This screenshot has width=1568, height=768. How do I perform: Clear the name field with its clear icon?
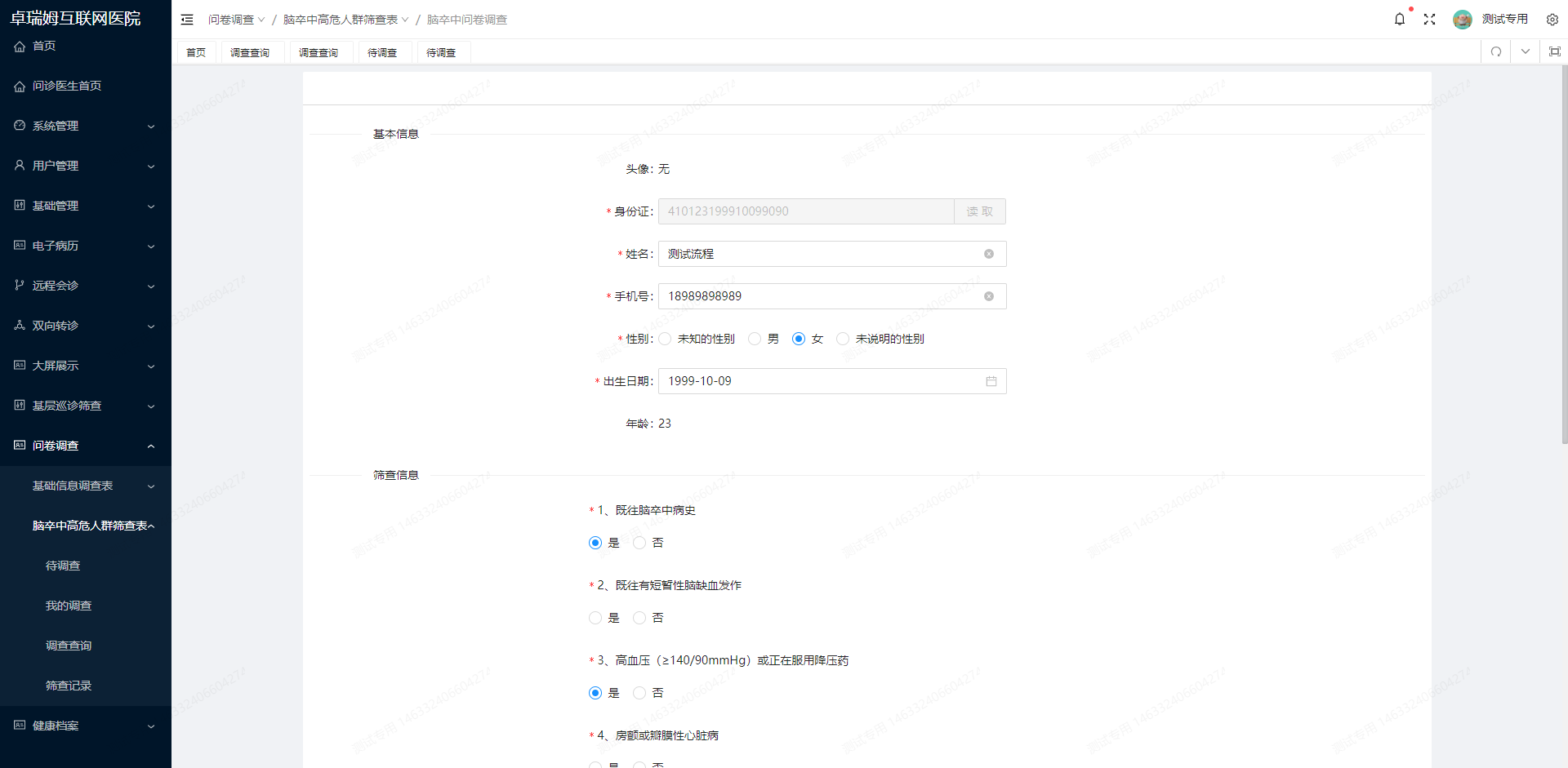(988, 254)
